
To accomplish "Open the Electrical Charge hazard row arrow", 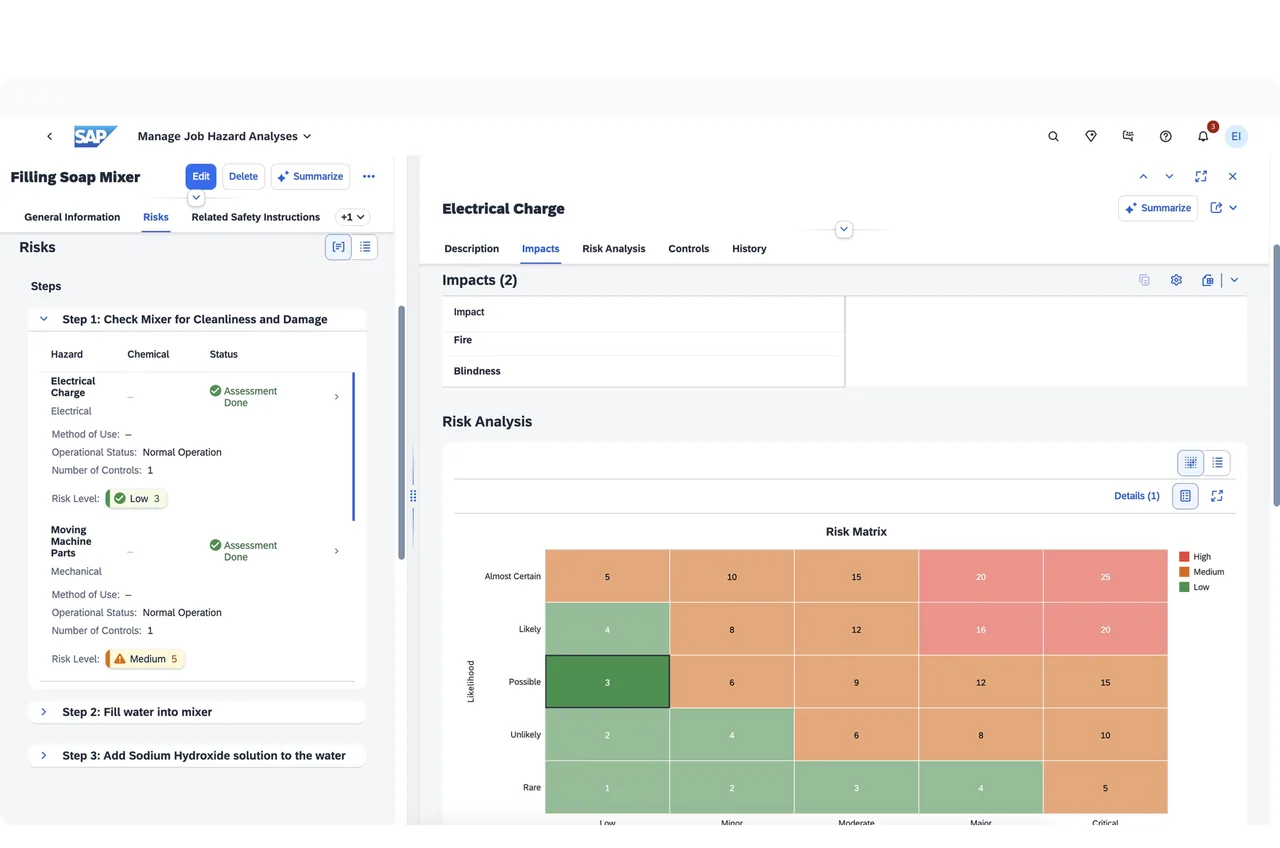I will tap(336, 397).
